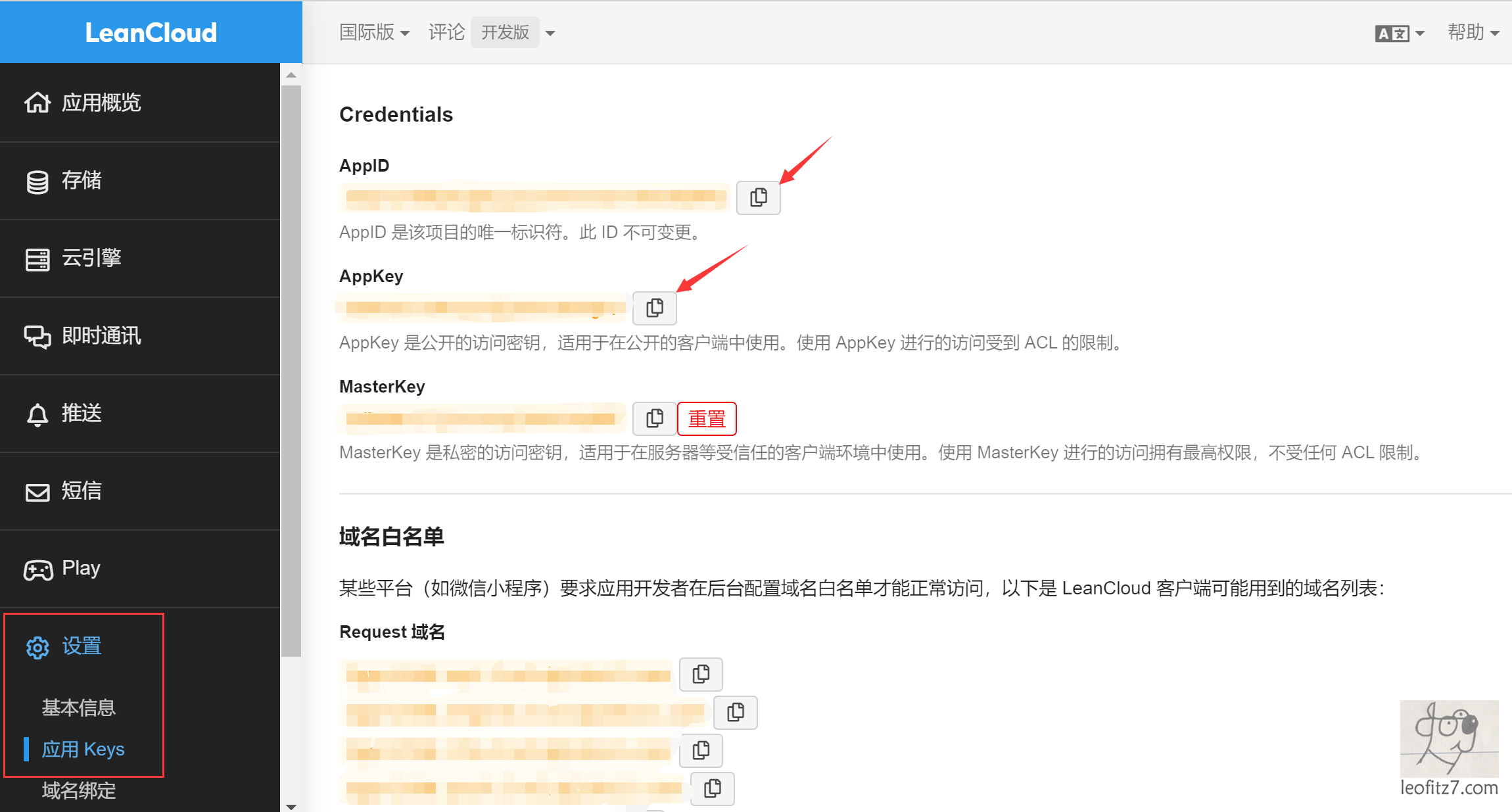
Task: Open the Play sidebar section
Action: [x=80, y=567]
